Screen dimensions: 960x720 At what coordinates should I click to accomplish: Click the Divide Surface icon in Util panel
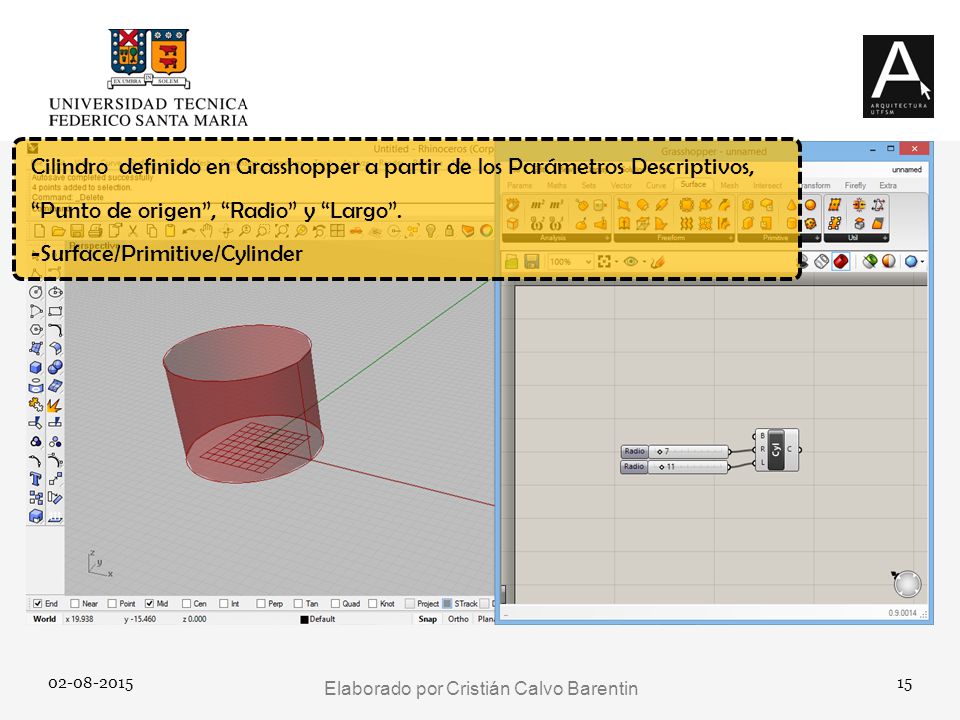tap(834, 205)
